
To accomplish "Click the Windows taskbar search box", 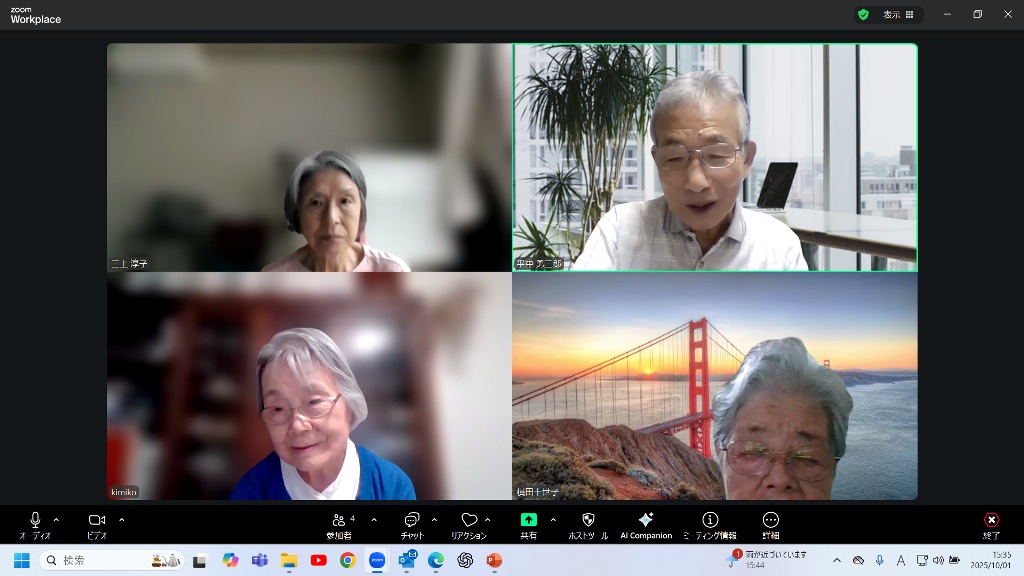I will 112,560.
